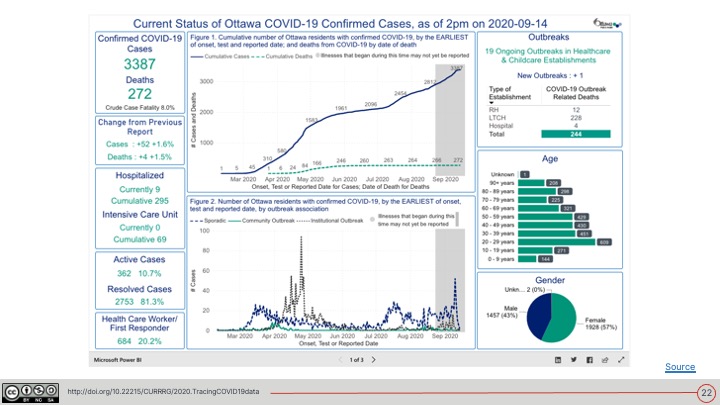Click the Microsoft Power BI label
Image resolution: width=720 pixels, height=405 pixels.
tap(118, 360)
